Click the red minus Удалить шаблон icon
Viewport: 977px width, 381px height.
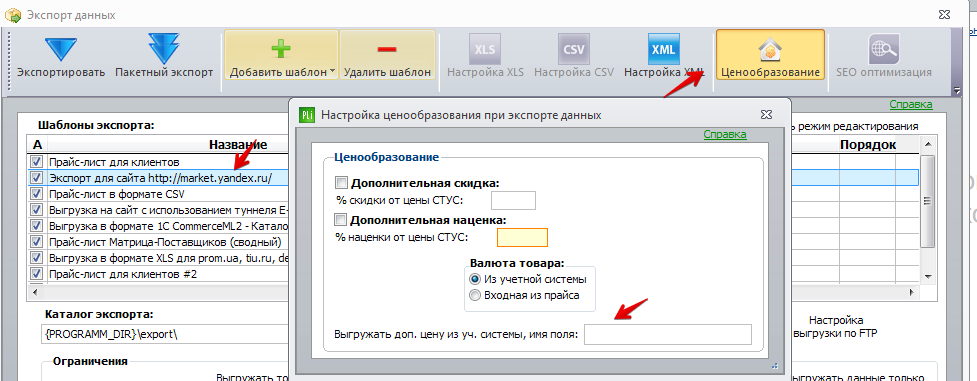(387, 49)
